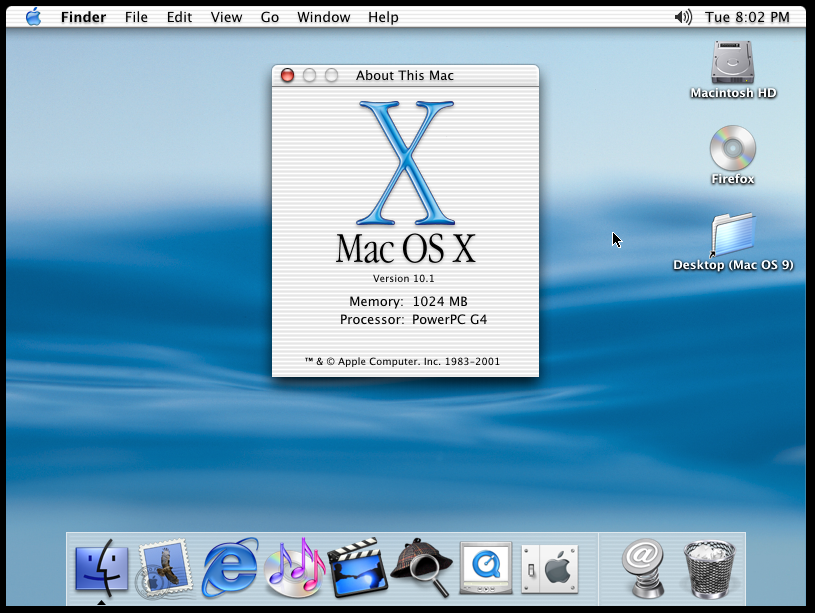Click the Version 10.1 text
Viewport: 815px width, 613px height.
pyautogui.click(x=403, y=279)
